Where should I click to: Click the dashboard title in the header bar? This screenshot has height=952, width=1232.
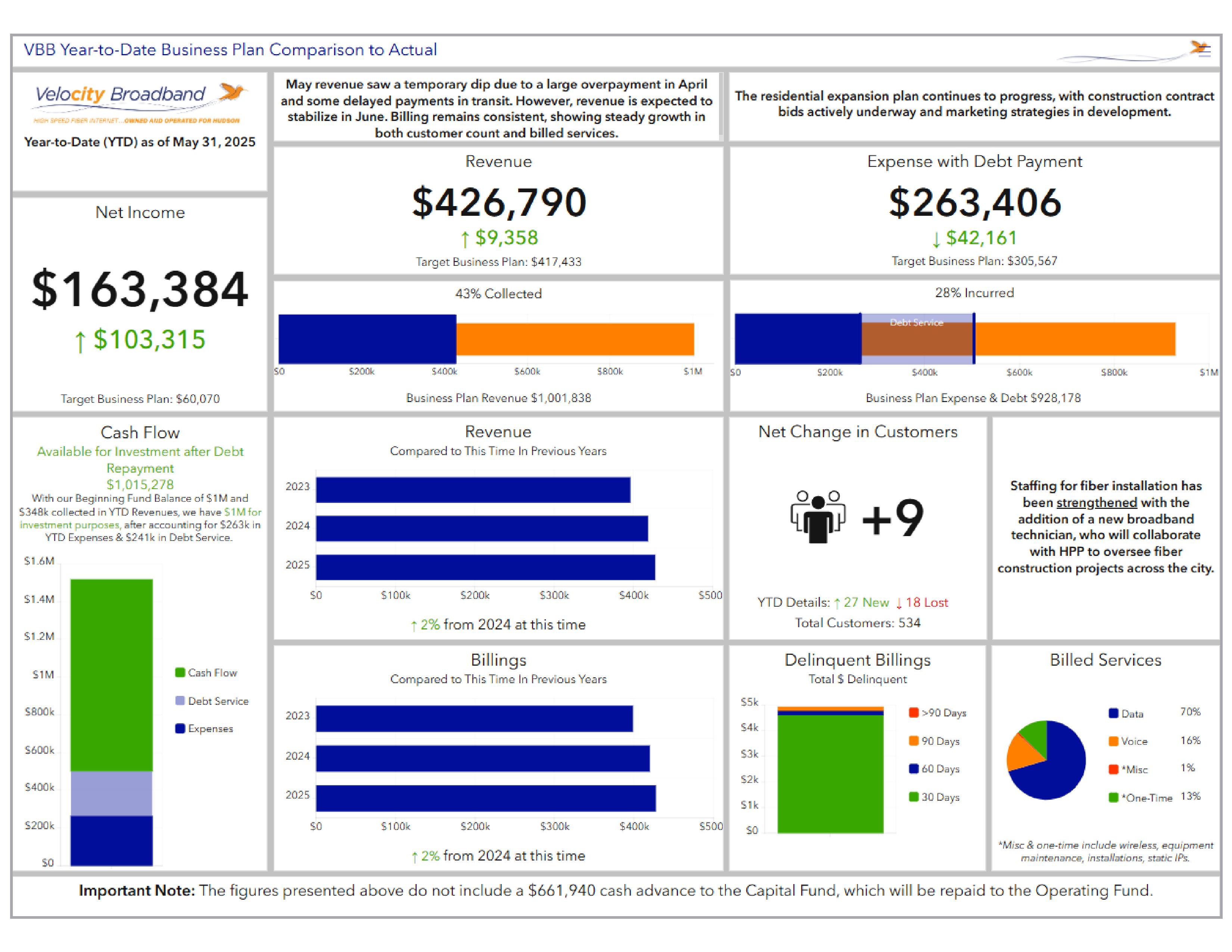click(x=230, y=50)
